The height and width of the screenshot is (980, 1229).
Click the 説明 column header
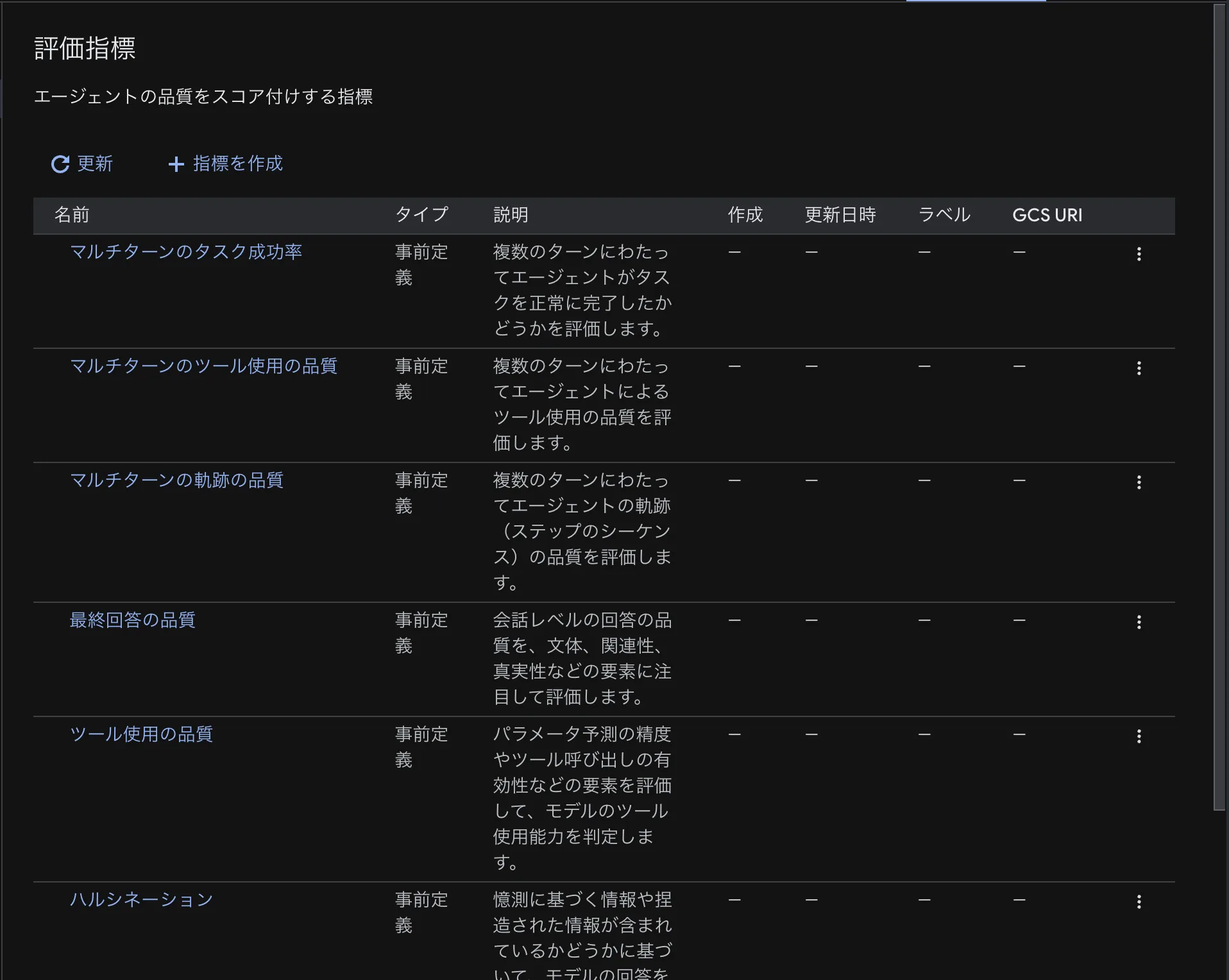511,215
